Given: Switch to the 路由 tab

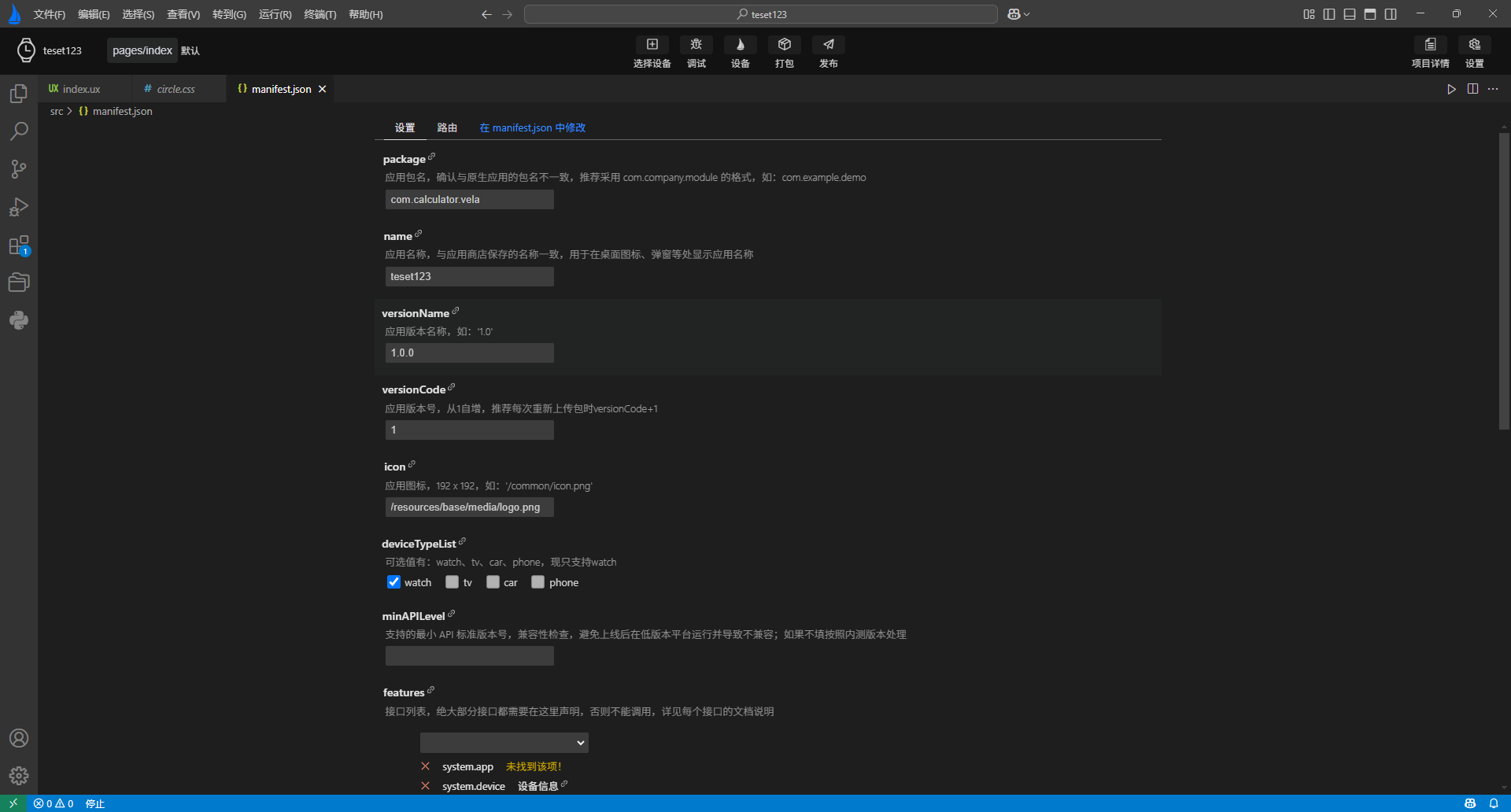Looking at the screenshot, I should coord(447,127).
